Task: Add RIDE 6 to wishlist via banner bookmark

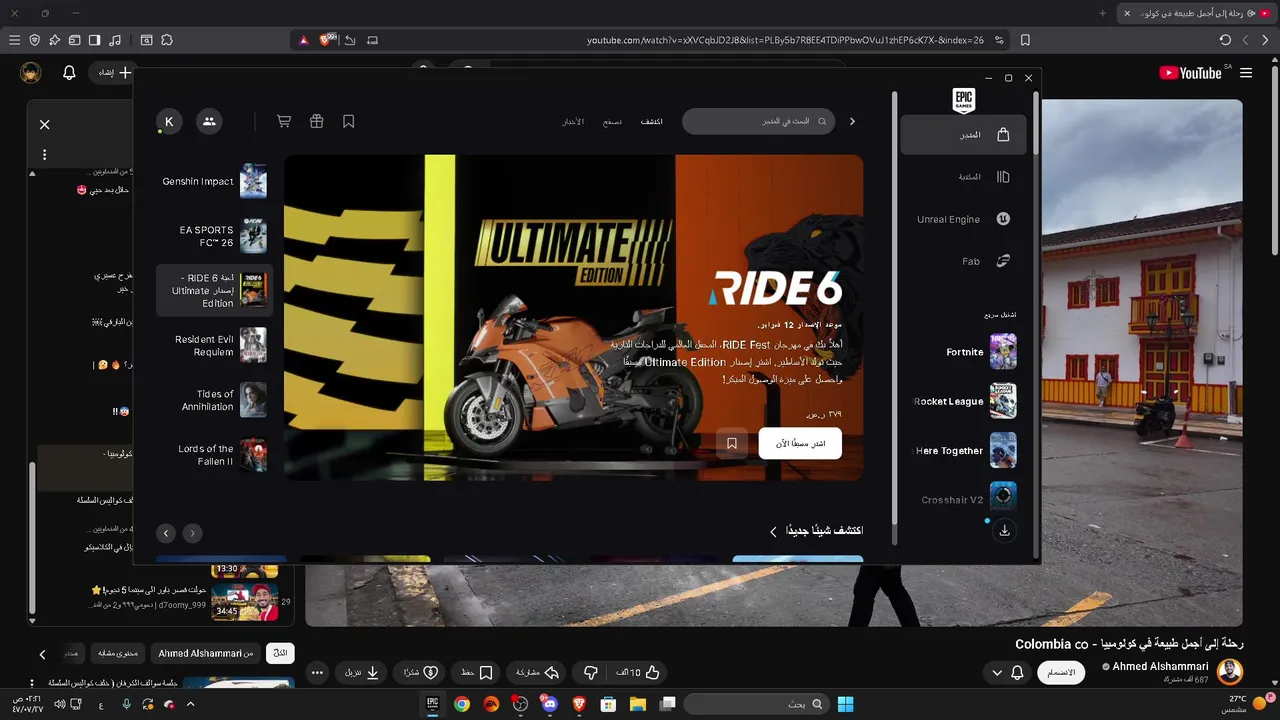Action: point(732,443)
